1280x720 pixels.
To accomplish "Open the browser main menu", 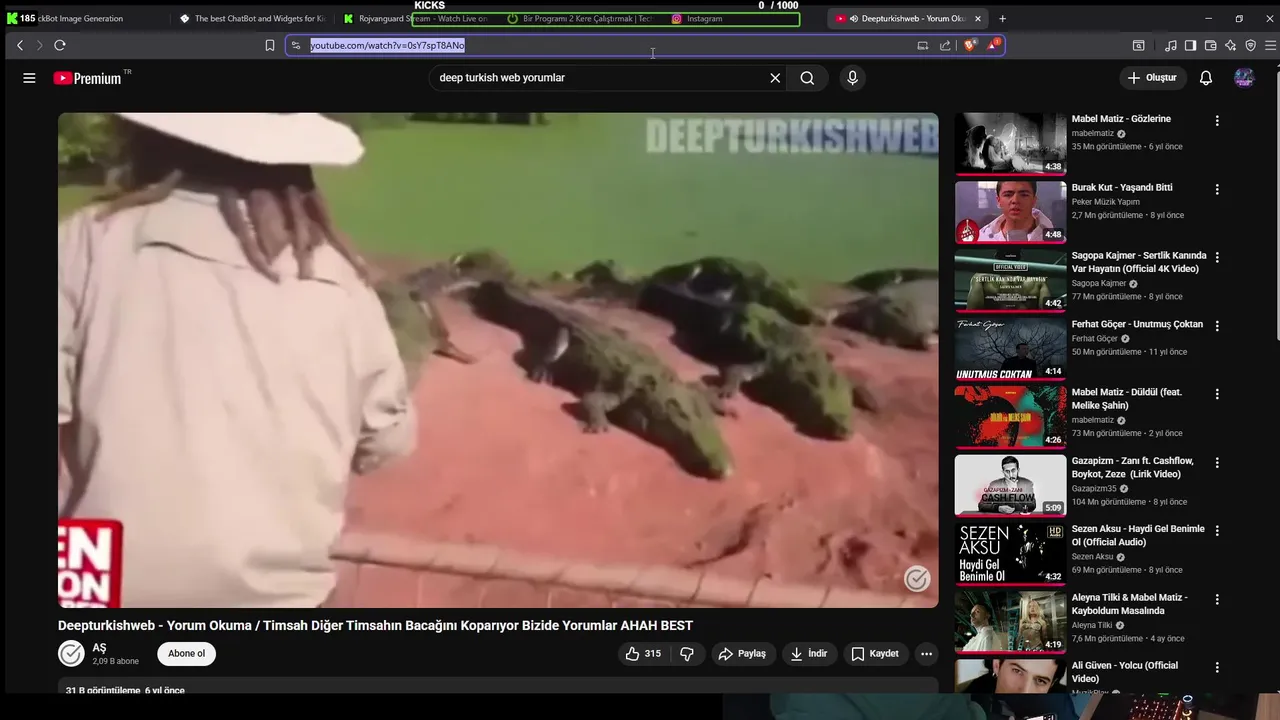I will 1270,45.
